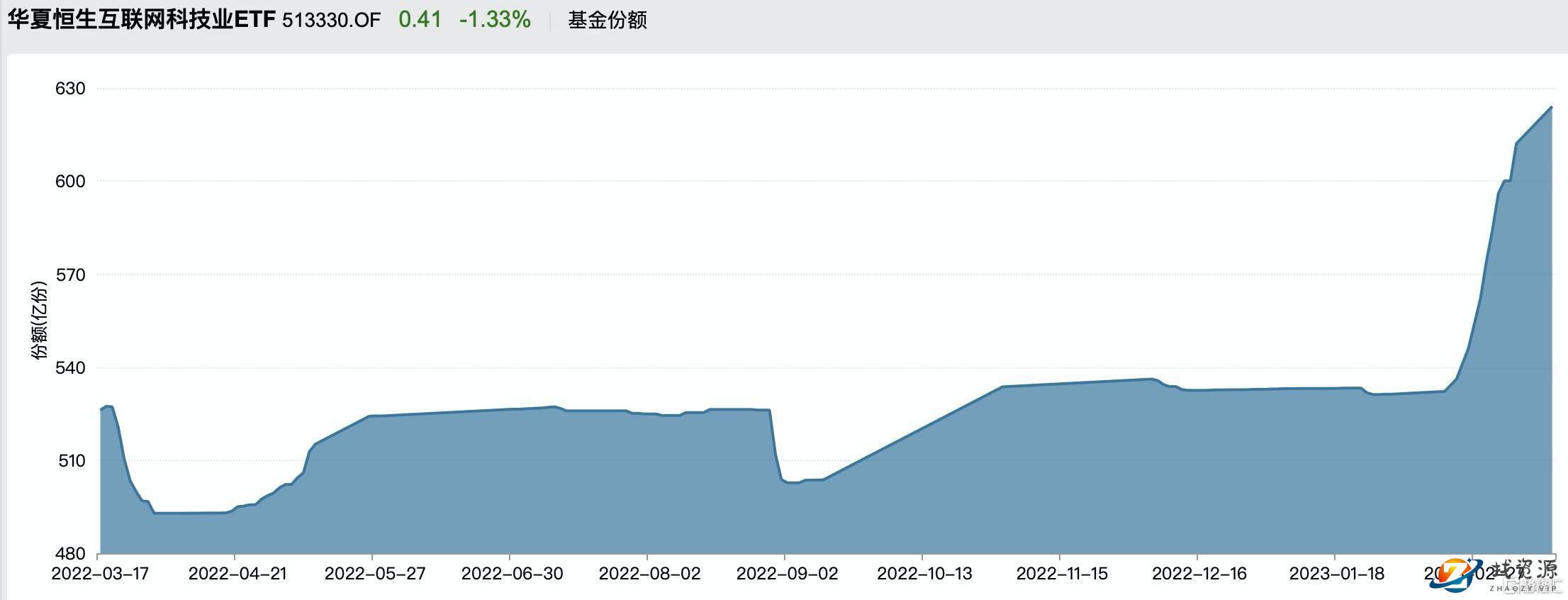This screenshot has width=1568, height=600.
Task: Open the 基金份额 tab
Action: pos(607,20)
